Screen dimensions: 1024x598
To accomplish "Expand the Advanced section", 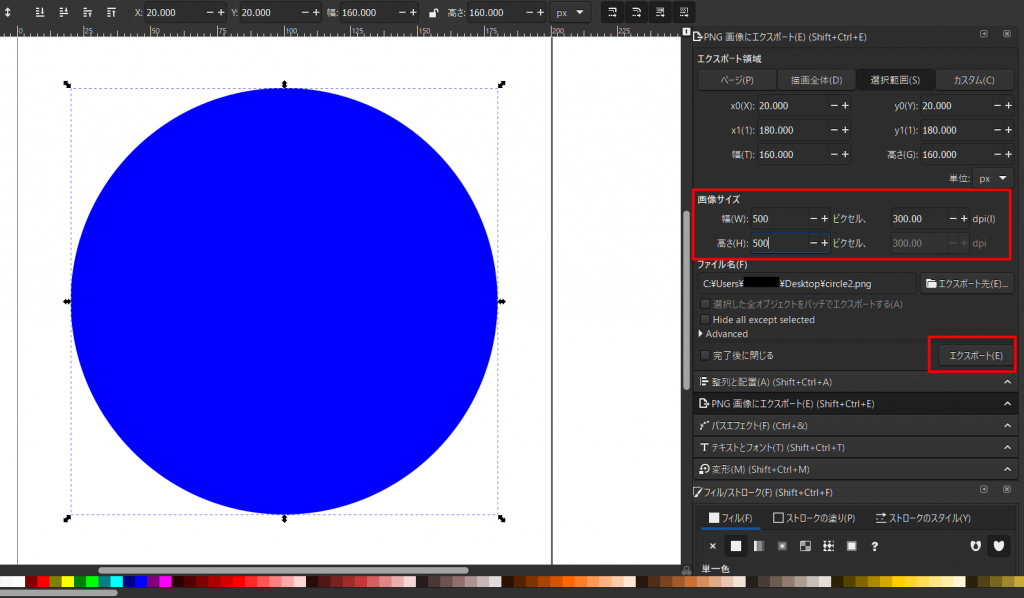I will coord(722,334).
